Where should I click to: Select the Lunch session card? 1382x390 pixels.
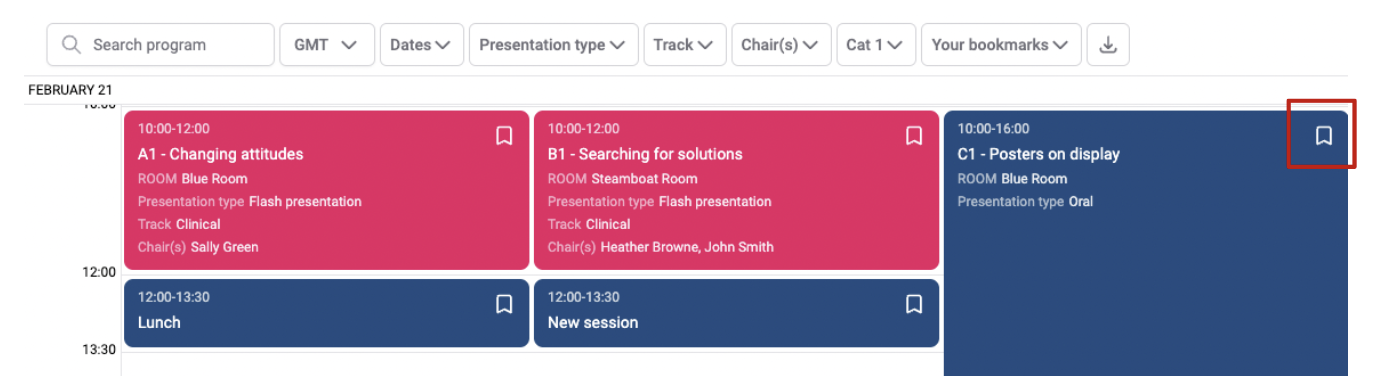[326, 313]
